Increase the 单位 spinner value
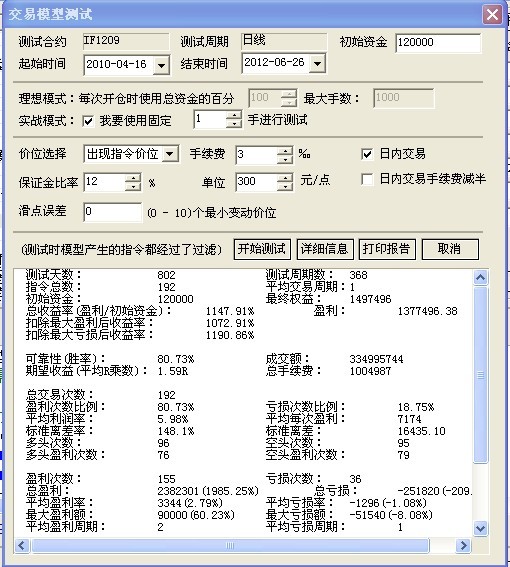This screenshot has width=510, height=567. click(285, 178)
